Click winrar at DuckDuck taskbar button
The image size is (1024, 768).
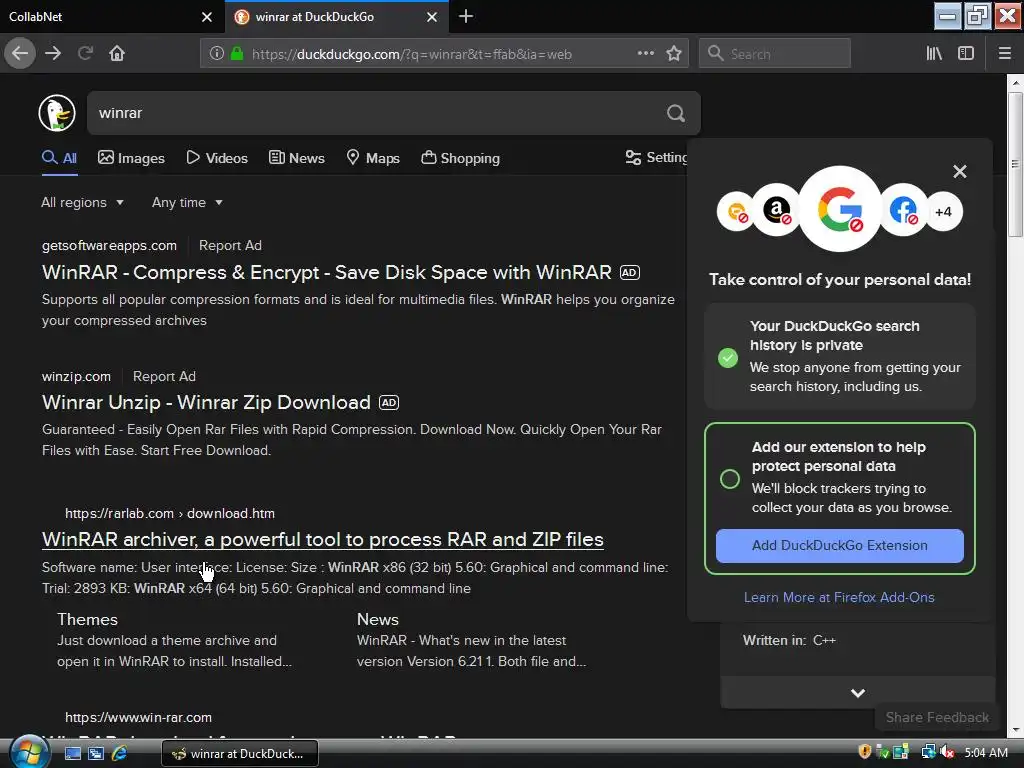[240, 754]
